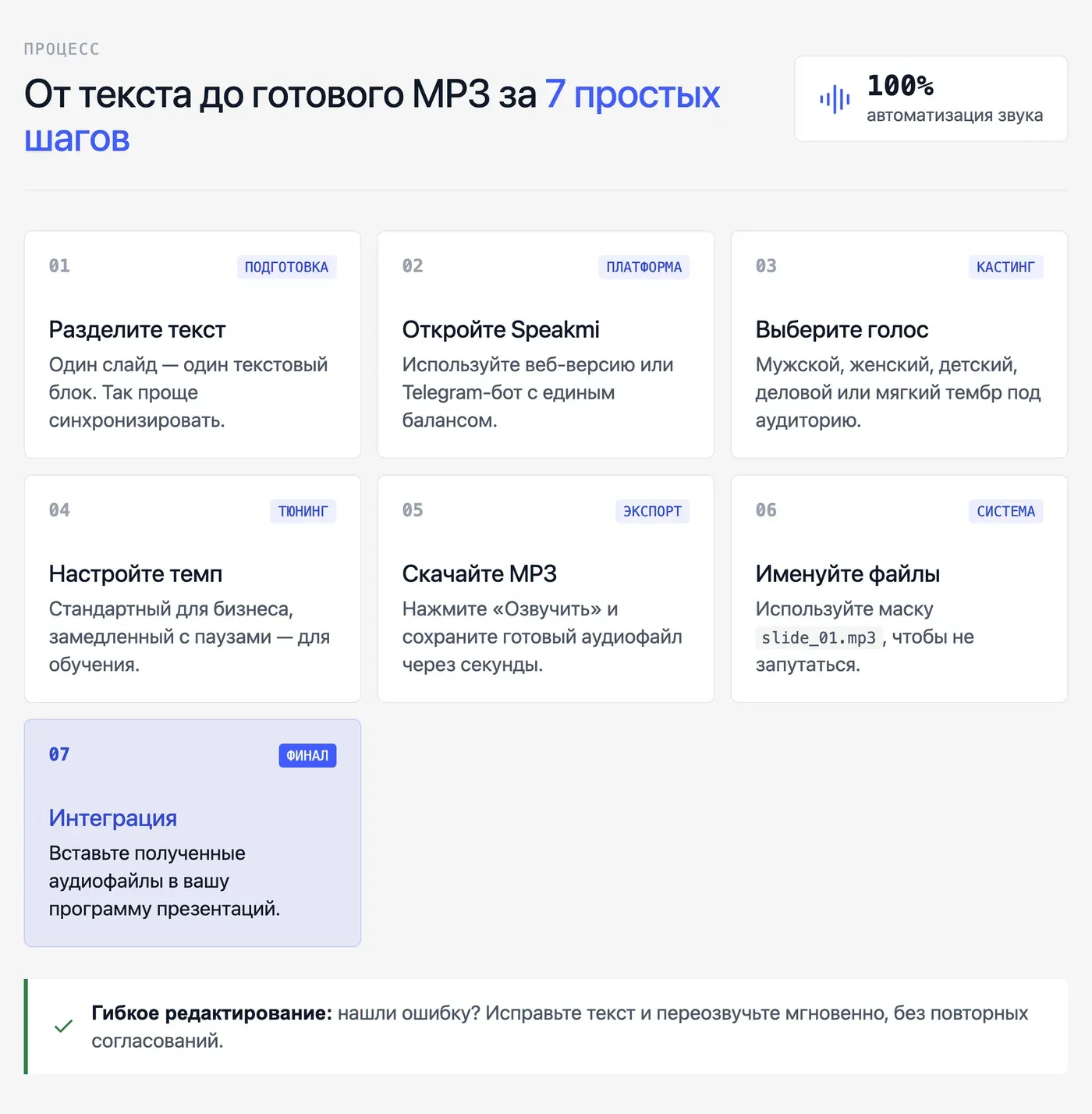Click the heading 'Выберите голос'
Screen dimensions: 1092x1114
[842, 329]
